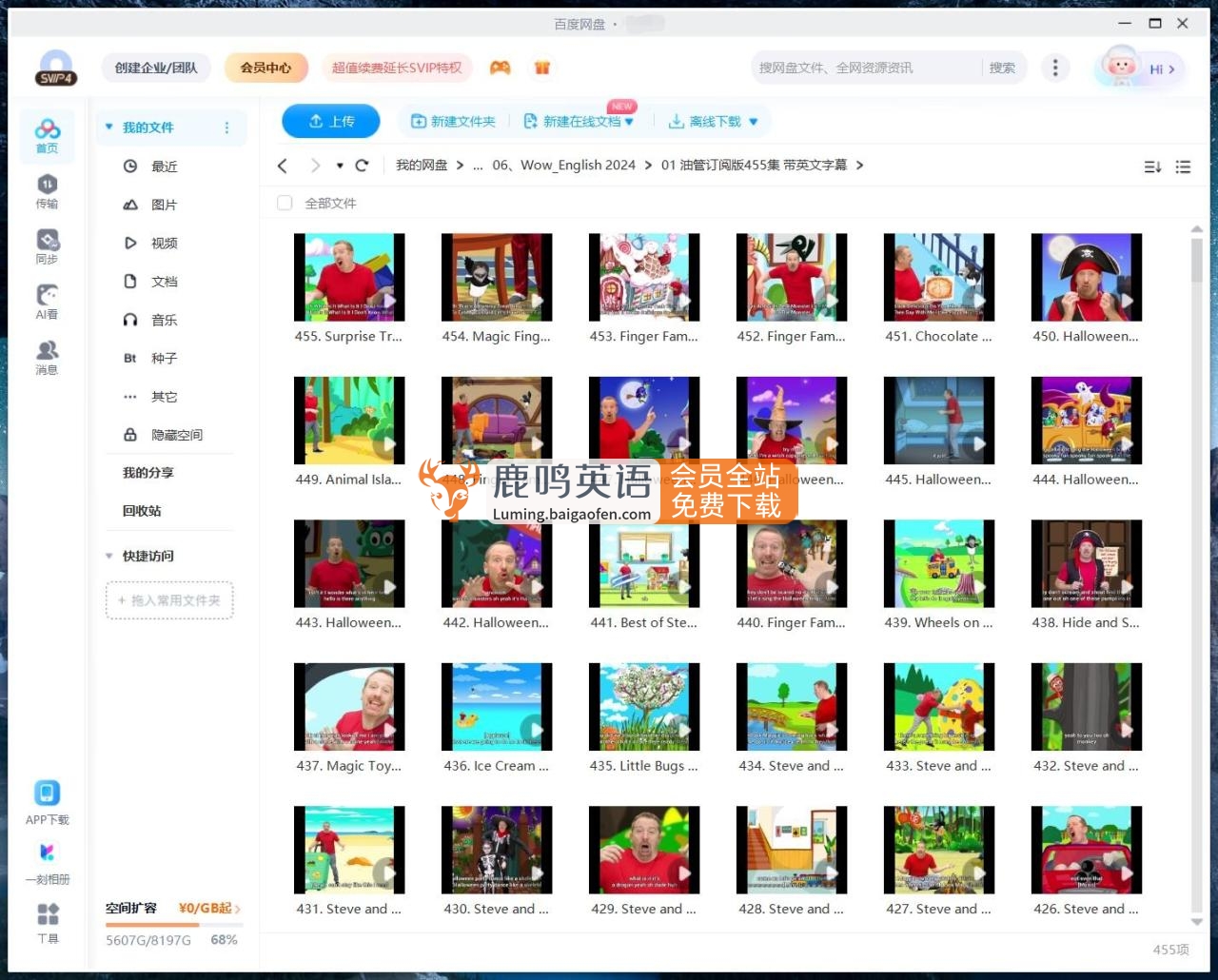Open 回收站 recycle bin
The image size is (1218, 980).
click(x=142, y=511)
